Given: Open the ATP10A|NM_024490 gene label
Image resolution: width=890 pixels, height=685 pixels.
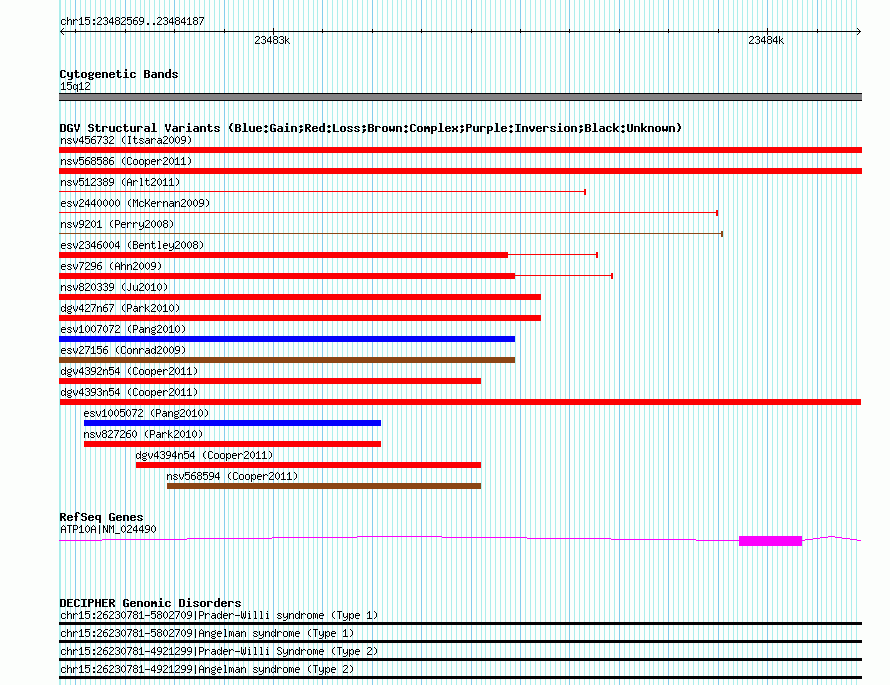Looking at the screenshot, I should [x=108, y=529].
